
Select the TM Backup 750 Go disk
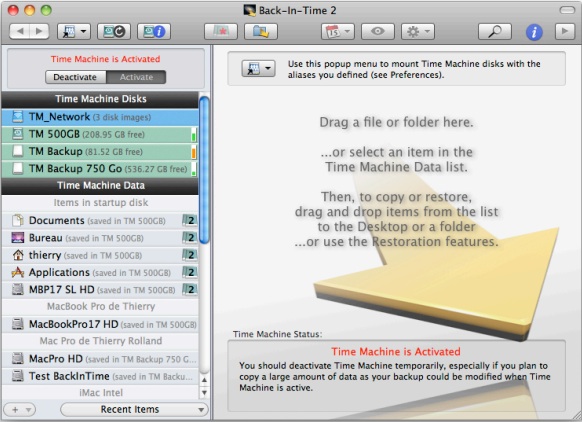tap(100, 169)
